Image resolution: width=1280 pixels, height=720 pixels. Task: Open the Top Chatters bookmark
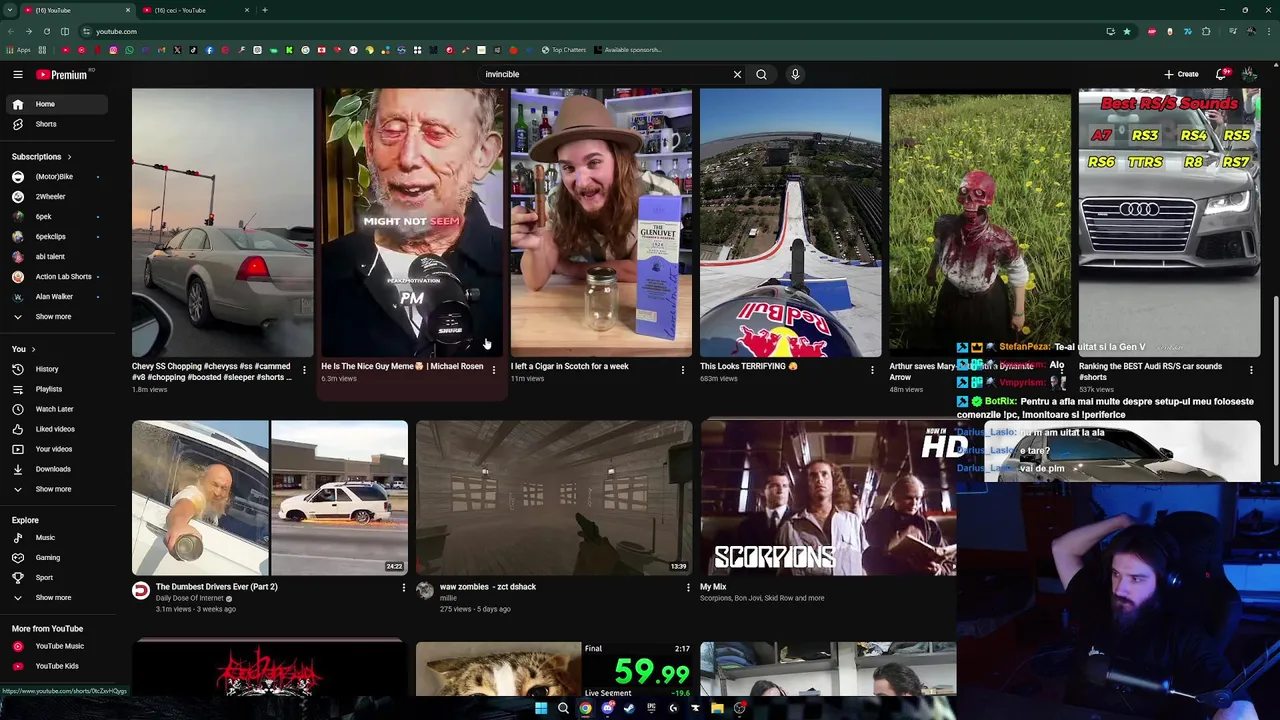tap(564, 50)
